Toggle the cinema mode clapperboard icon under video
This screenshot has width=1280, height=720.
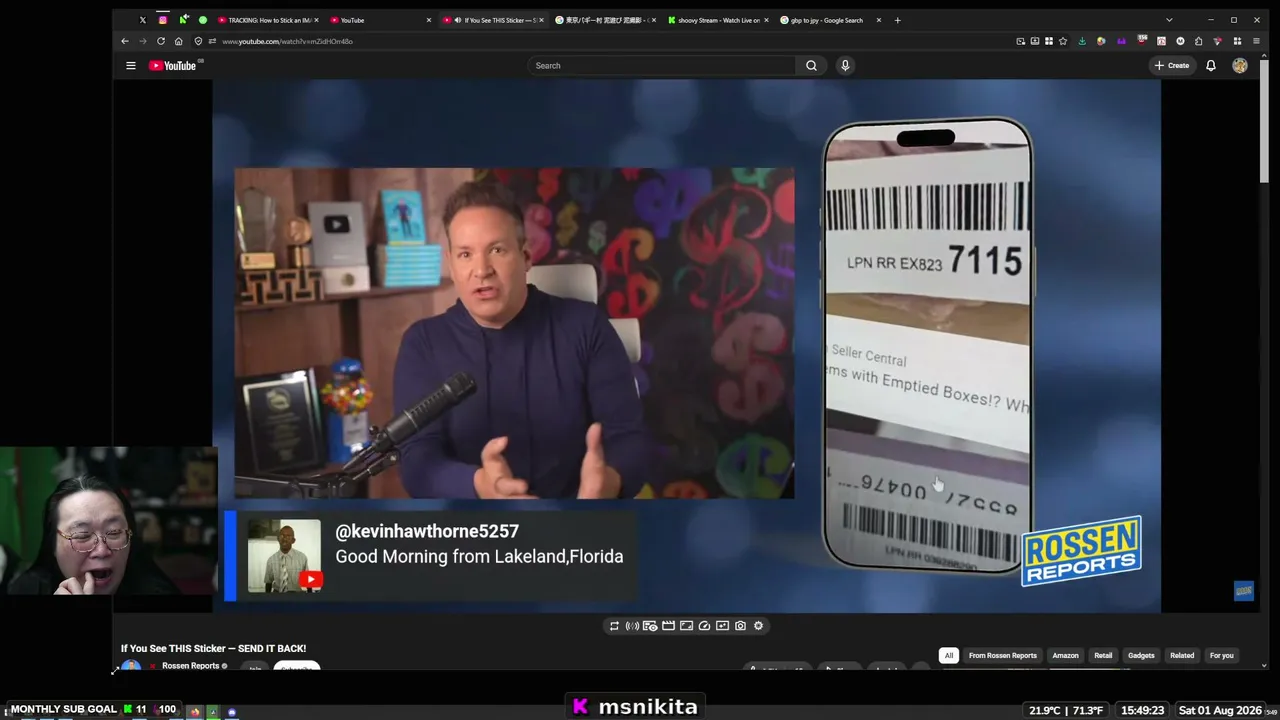click(668, 626)
